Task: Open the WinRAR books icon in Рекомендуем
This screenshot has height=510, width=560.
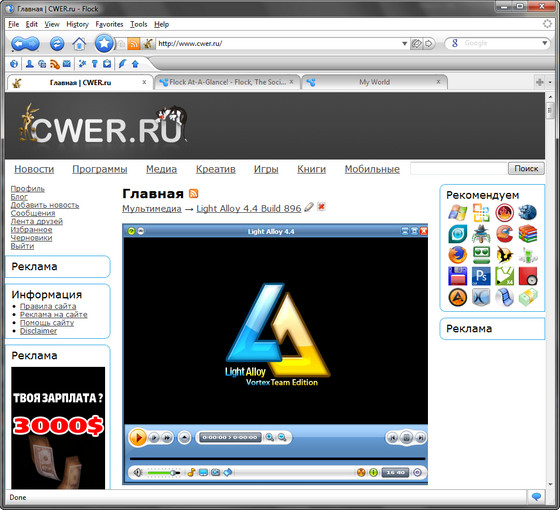Action: [x=528, y=234]
